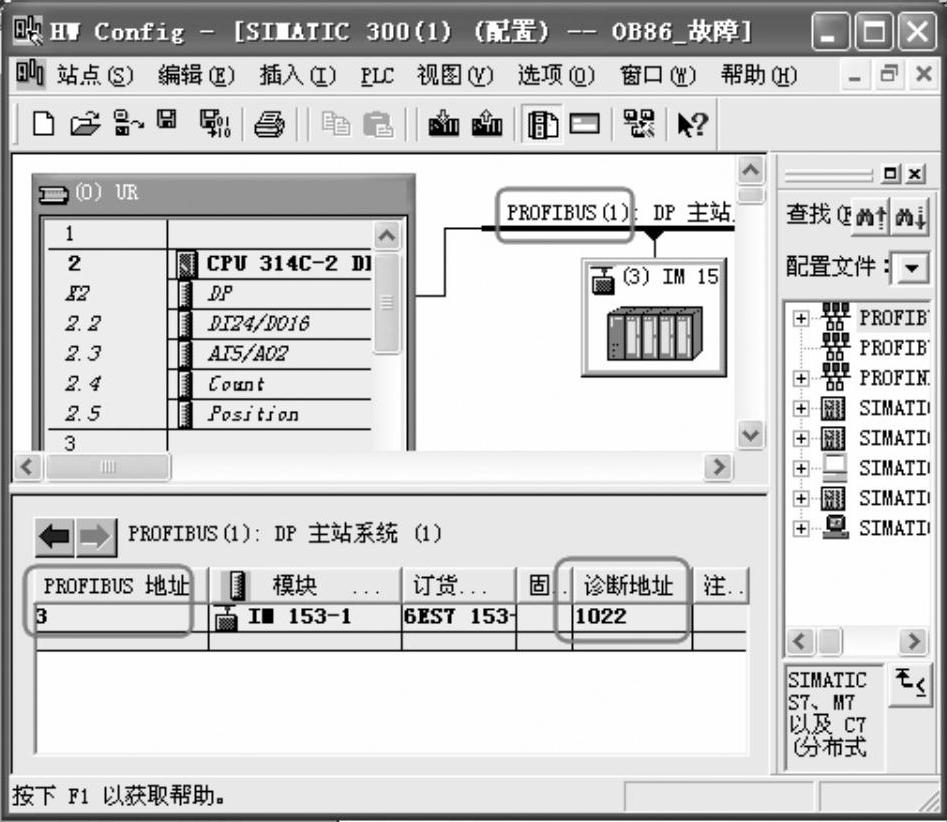Click the PROFIBUS(1) DP master line label
947x822 pixels.
pos(619,213)
